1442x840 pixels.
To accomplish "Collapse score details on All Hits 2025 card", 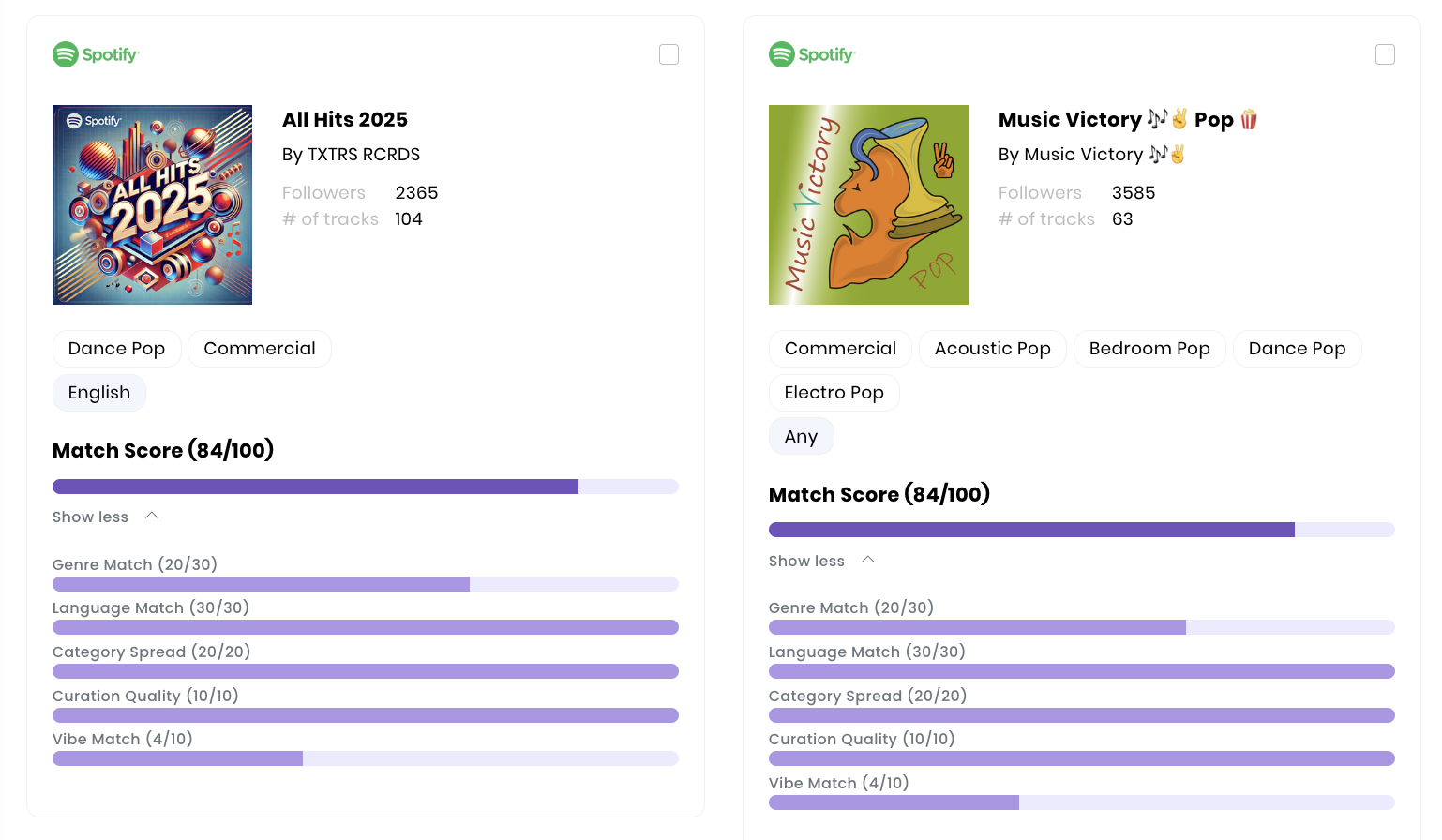I will [x=105, y=517].
